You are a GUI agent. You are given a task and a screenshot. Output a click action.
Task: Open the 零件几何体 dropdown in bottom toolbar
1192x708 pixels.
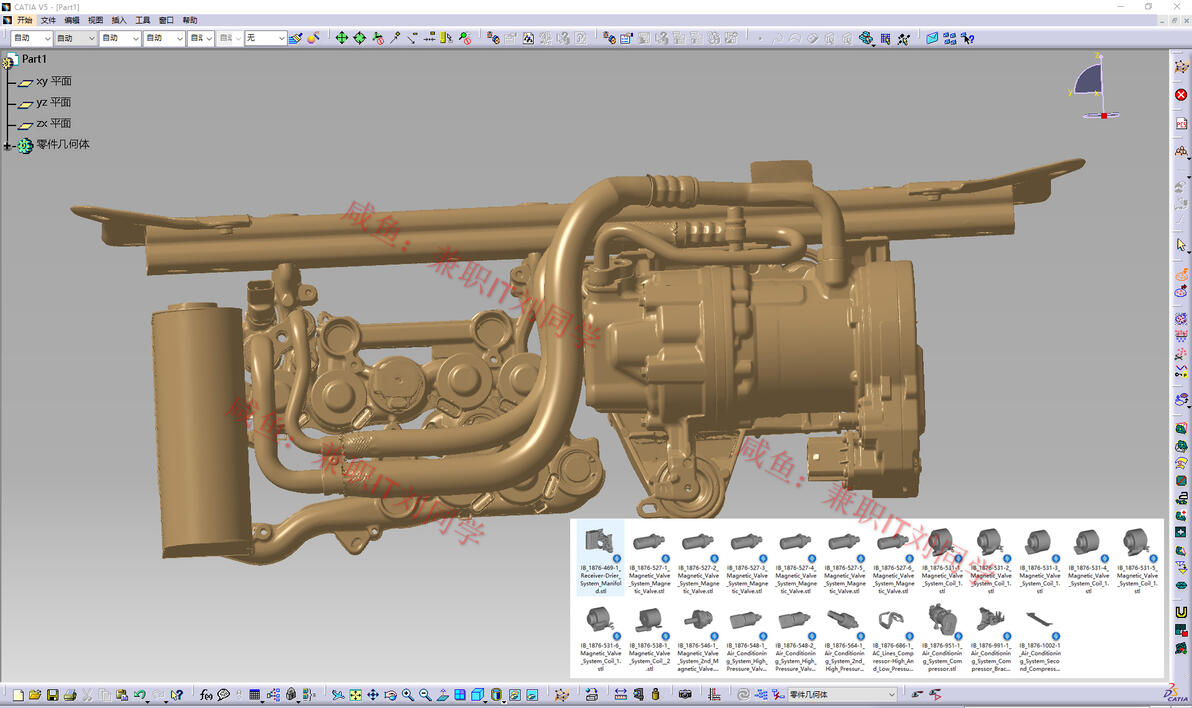click(x=891, y=695)
